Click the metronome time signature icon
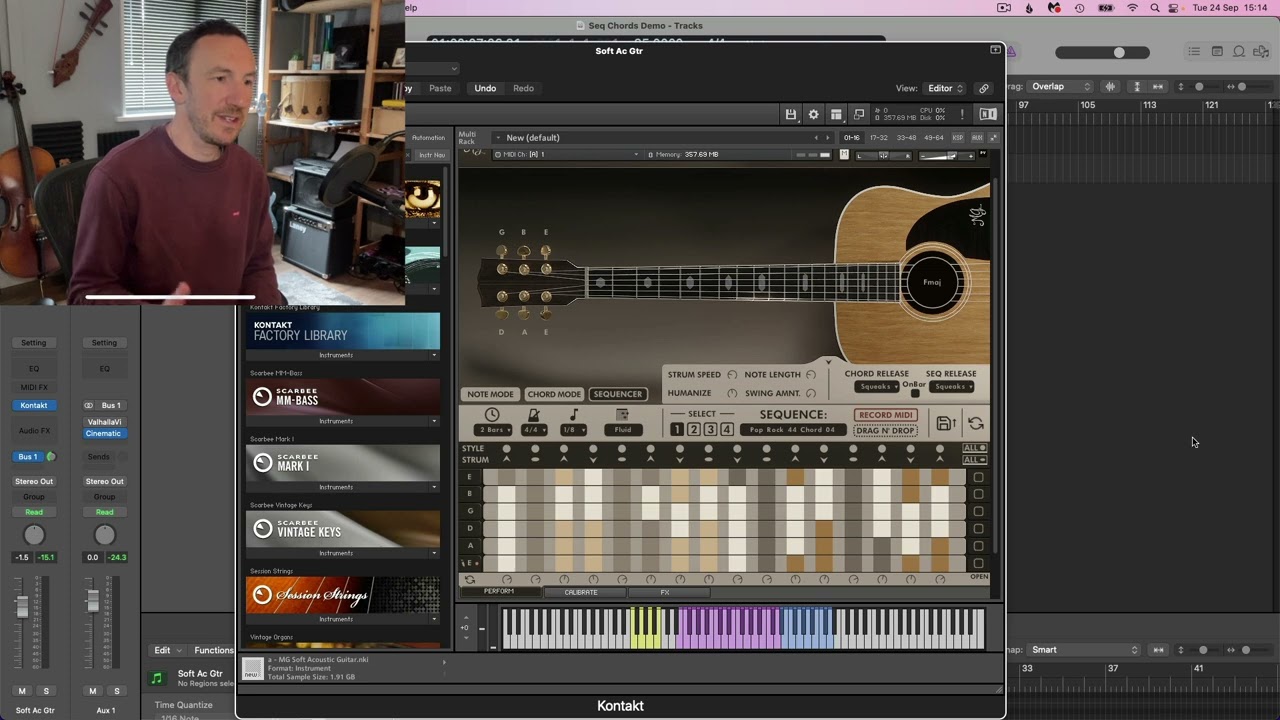Image resolution: width=1280 pixels, height=720 pixels. tap(534, 415)
